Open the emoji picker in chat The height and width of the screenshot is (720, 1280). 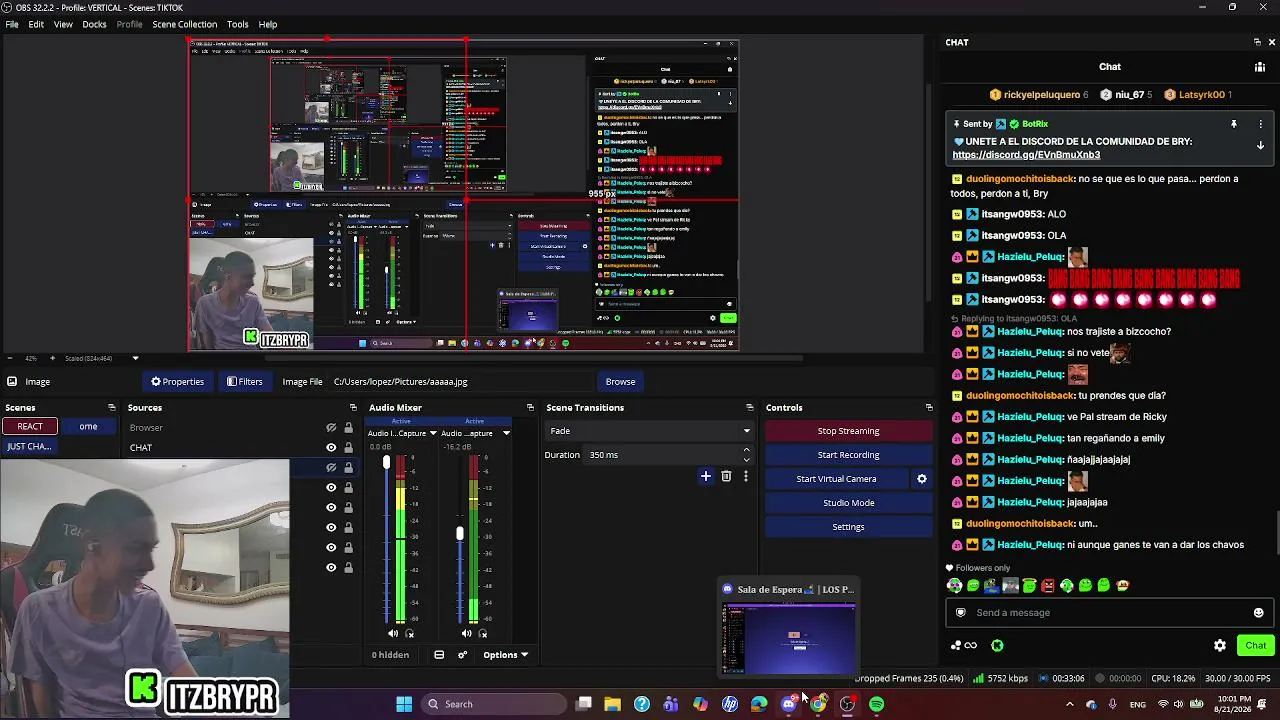tap(1258, 613)
